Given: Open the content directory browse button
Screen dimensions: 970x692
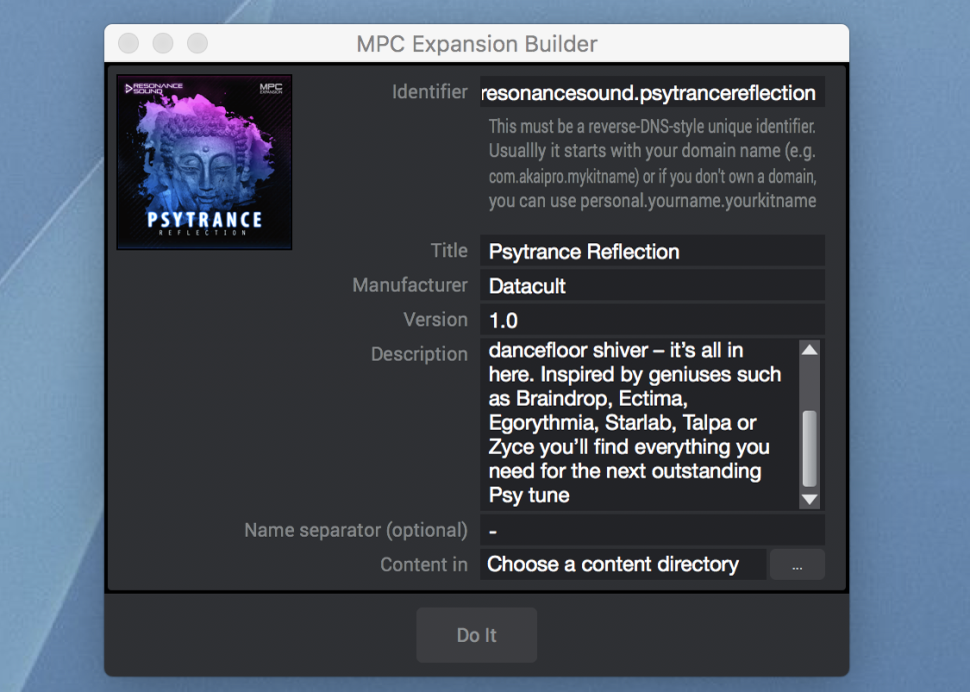Looking at the screenshot, I should pos(797,565).
